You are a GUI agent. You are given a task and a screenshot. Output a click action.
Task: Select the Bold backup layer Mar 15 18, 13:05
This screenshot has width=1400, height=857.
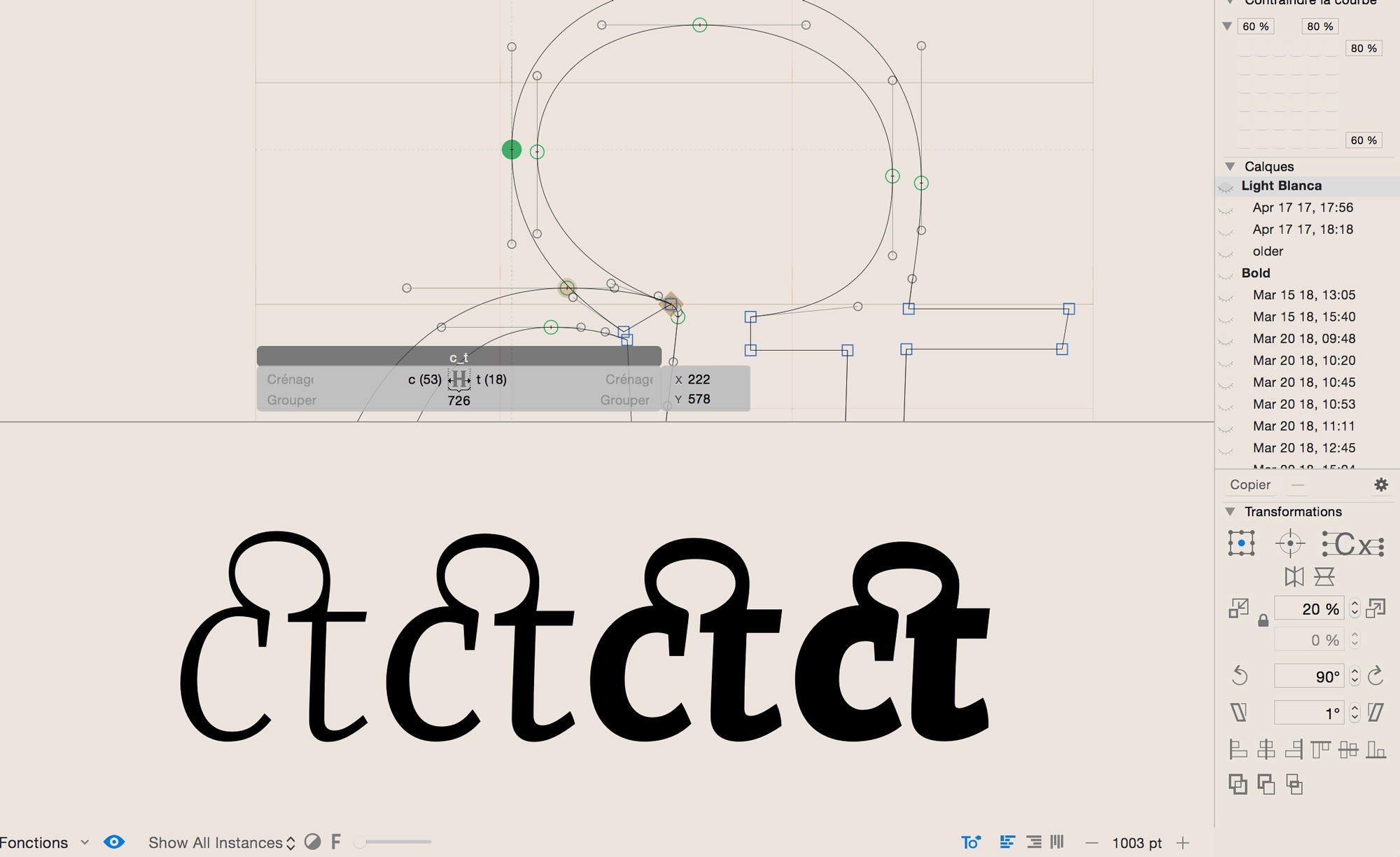[x=1305, y=295]
